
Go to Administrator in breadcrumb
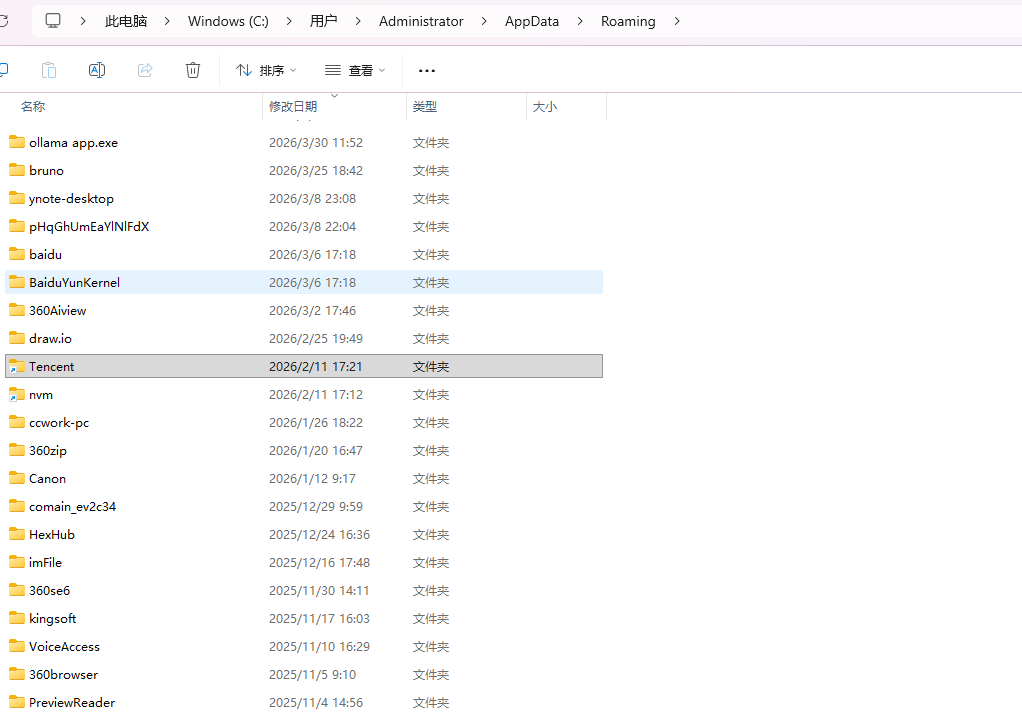point(421,22)
